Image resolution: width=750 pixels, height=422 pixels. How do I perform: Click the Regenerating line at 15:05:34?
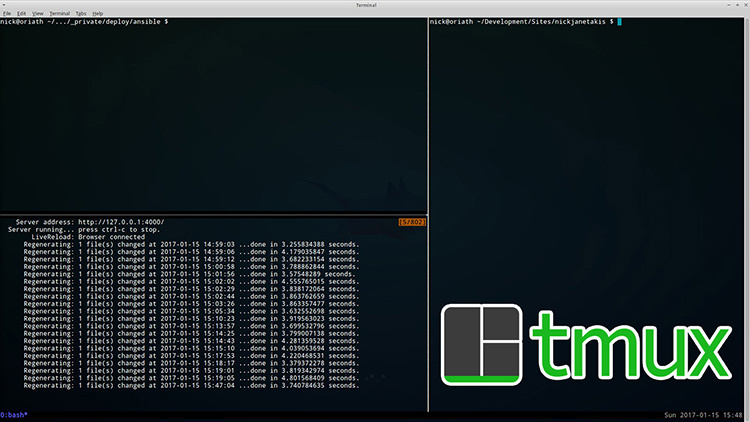click(191, 311)
